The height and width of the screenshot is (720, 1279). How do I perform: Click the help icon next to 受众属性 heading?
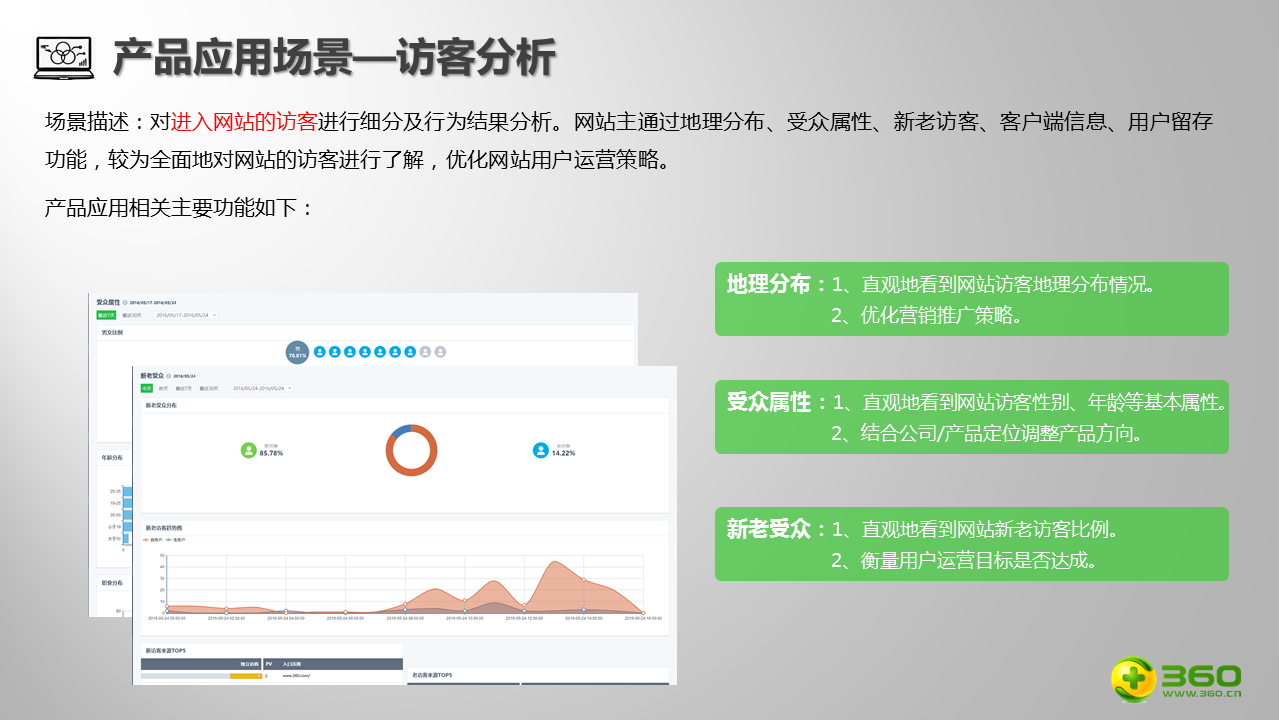pos(125,302)
